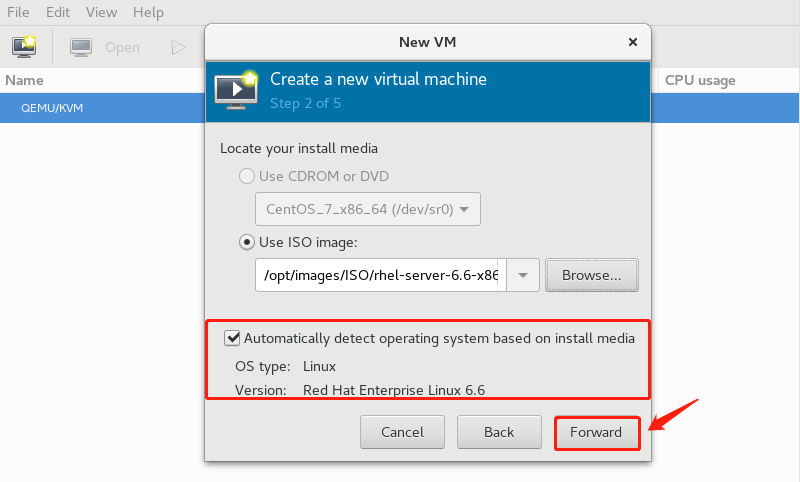
Task: Click the Open console monitor icon
Action: (x=82, y=47)
